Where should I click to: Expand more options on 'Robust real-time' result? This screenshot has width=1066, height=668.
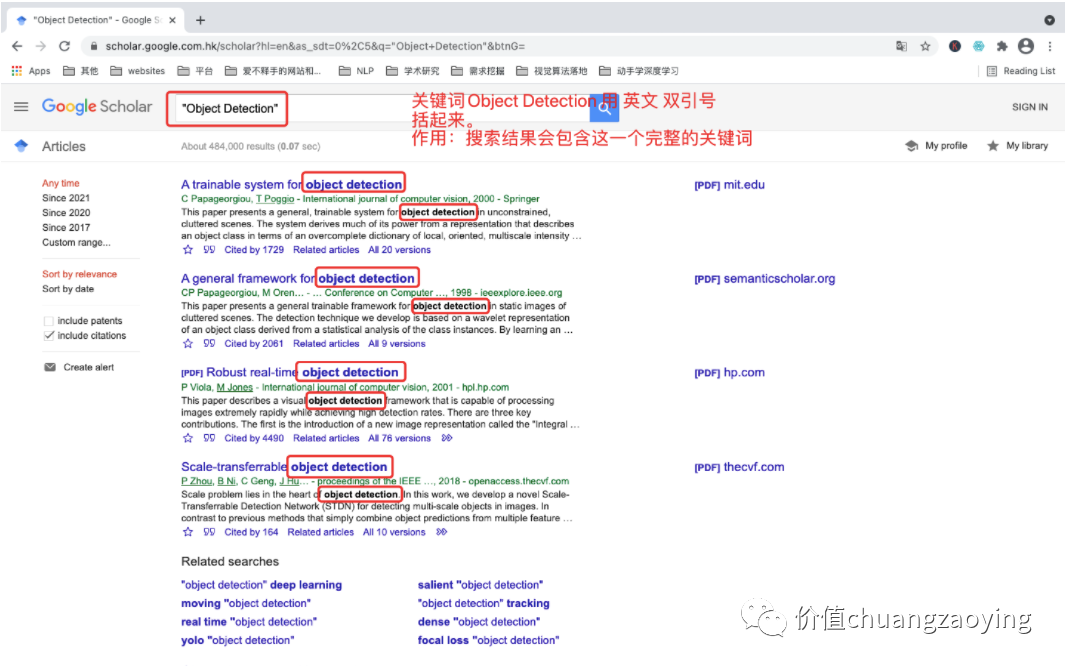click(x=447, y=438)
